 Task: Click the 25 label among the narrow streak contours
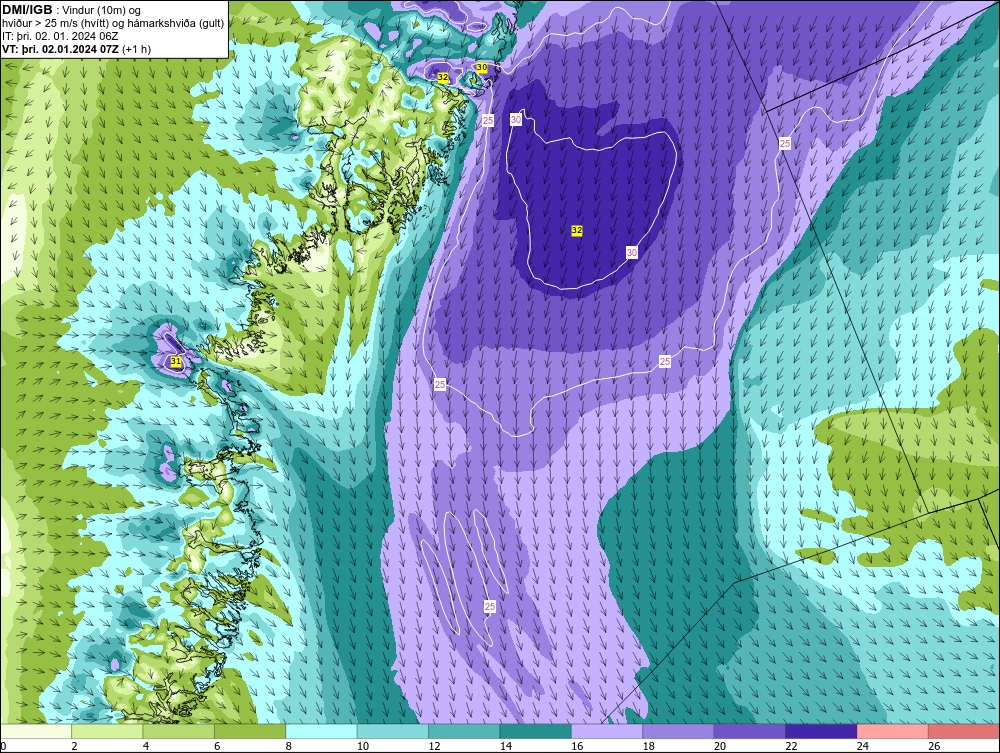click(x=490, y=606)
